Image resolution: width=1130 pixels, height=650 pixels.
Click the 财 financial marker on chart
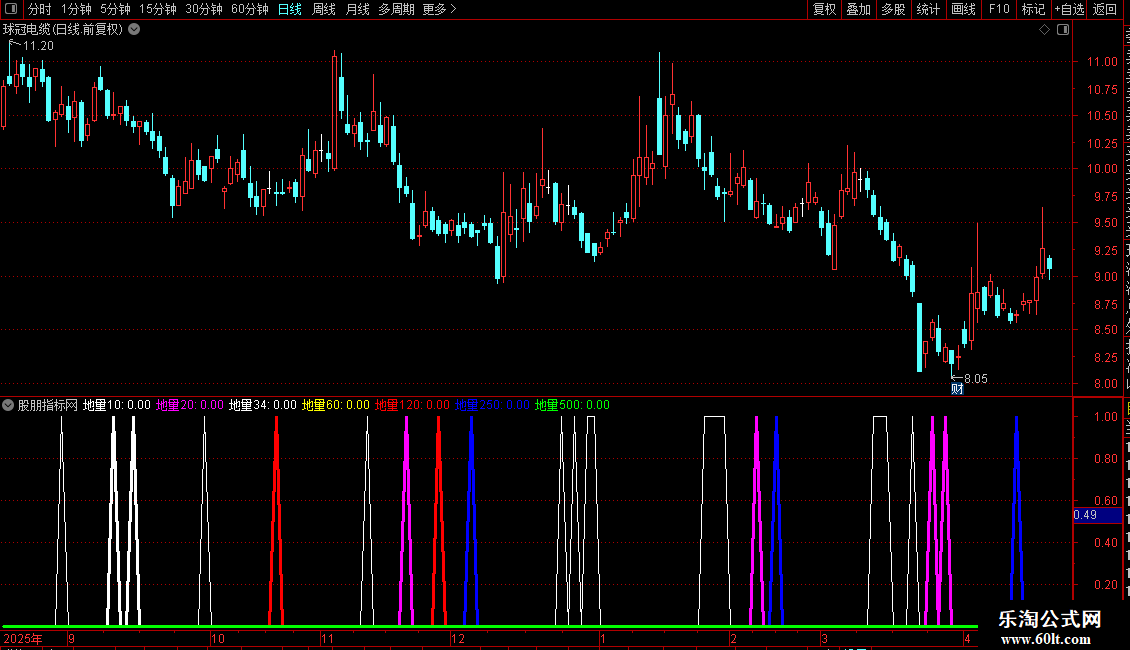pos(957,389)
